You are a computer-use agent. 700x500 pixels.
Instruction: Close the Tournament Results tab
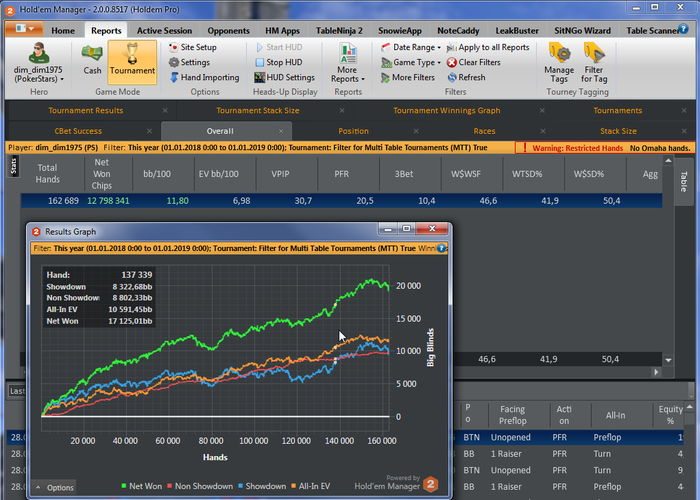(x=165, y=111)
